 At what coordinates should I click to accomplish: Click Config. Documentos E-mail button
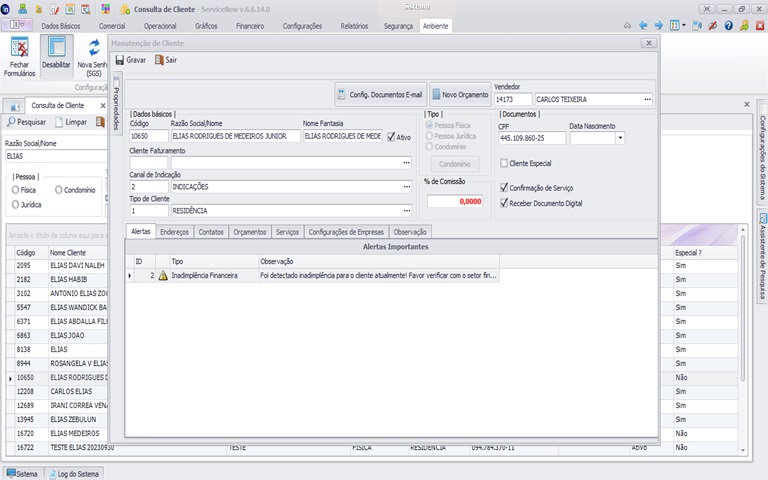coord(379,95)
